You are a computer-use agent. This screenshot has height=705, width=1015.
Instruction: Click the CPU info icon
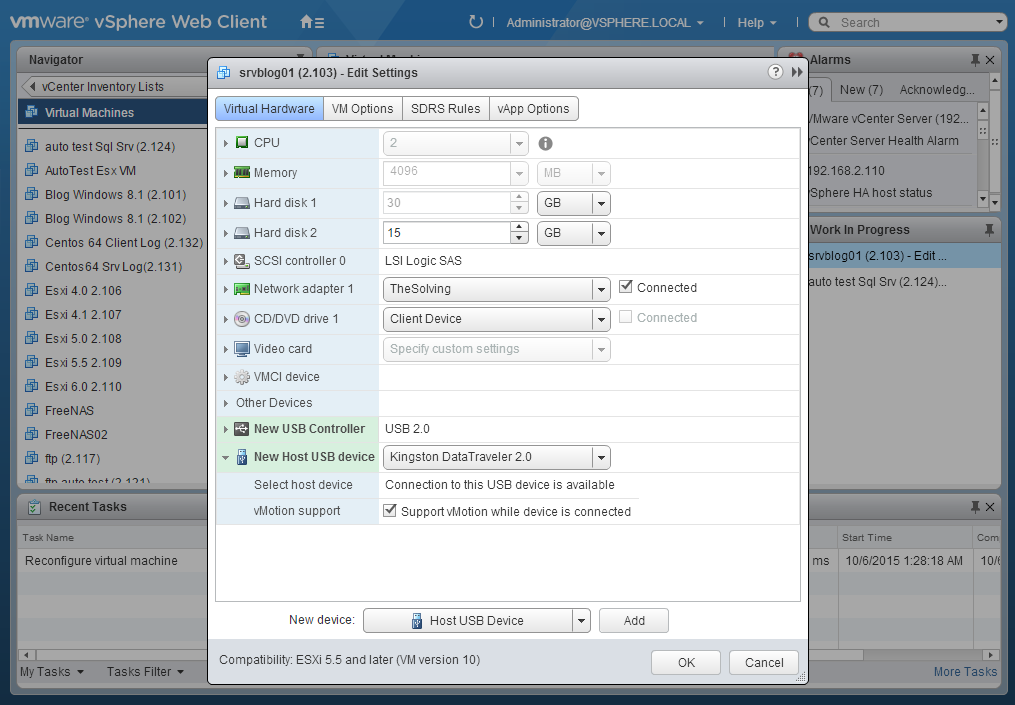(x=545, y=143)
